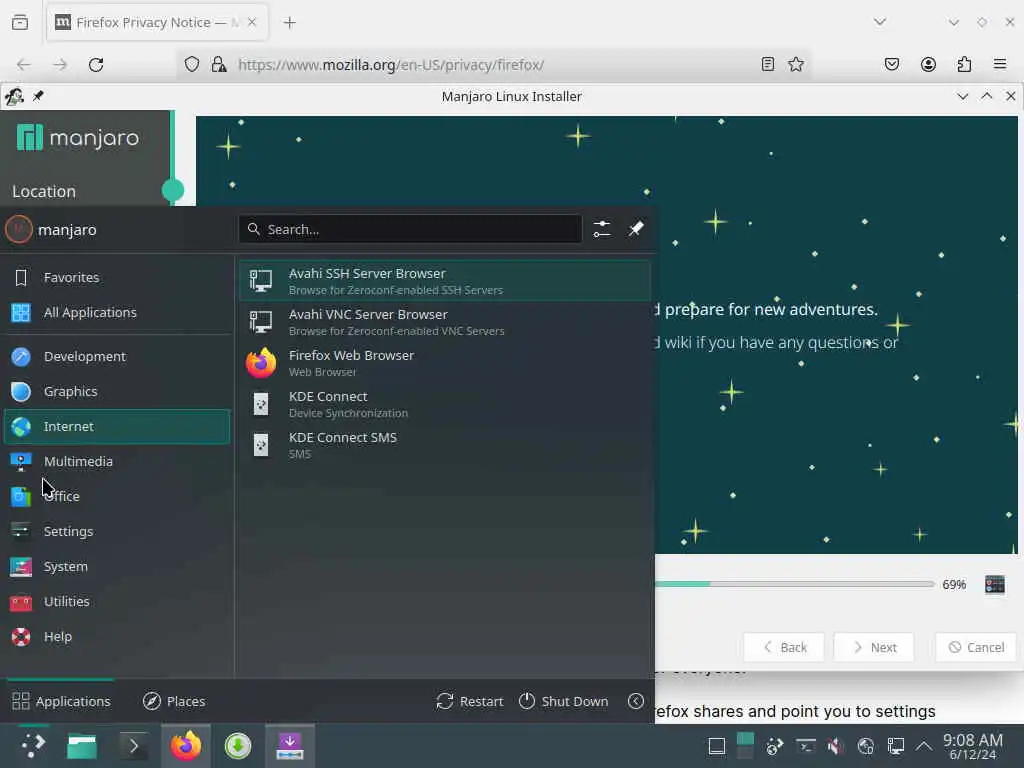Open the terminal from taskbar
Viewport: 1024px width, 768px height.
click(x=134, y=746)
